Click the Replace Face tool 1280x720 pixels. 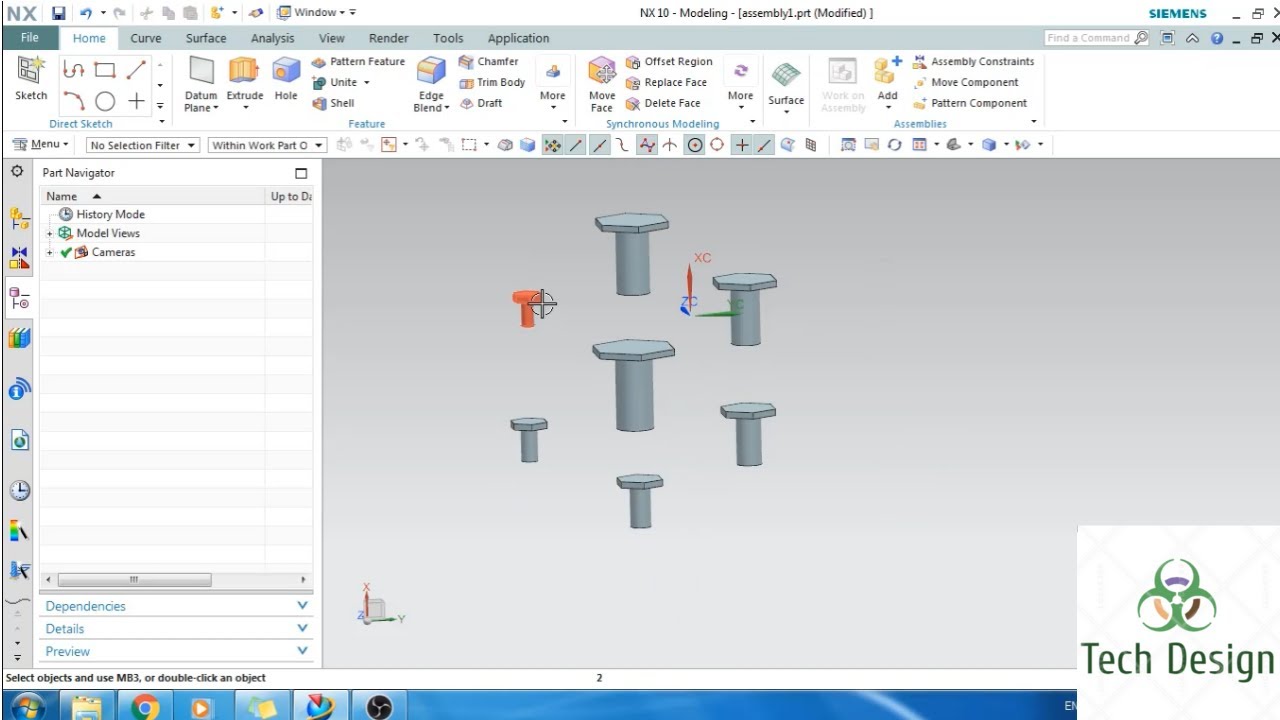tap(666, 82)
